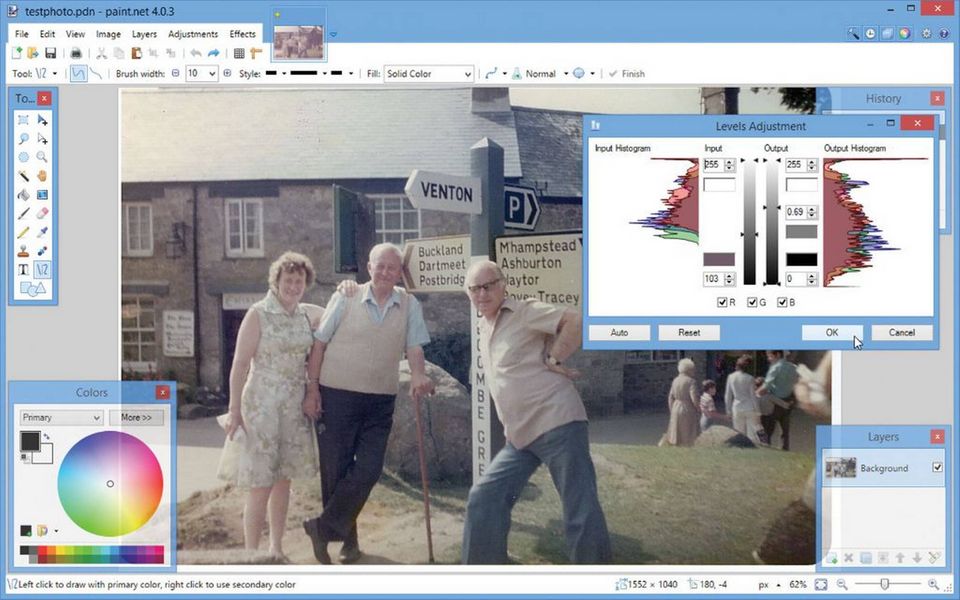Expand the Primary color selector dropdown
This screenshot has height=600, width=960.
pos(61,417)
